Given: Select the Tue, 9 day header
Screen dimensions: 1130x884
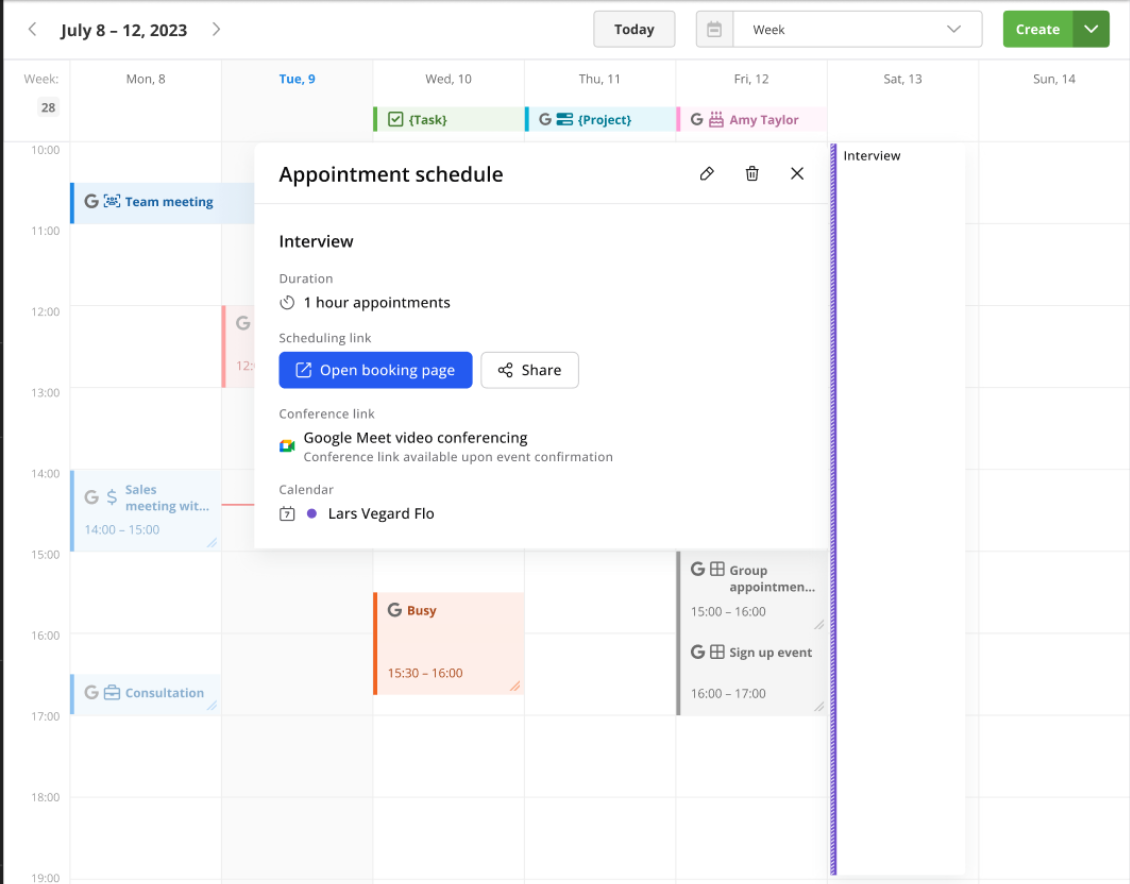Looking at the screenshot, I should 297,79.
